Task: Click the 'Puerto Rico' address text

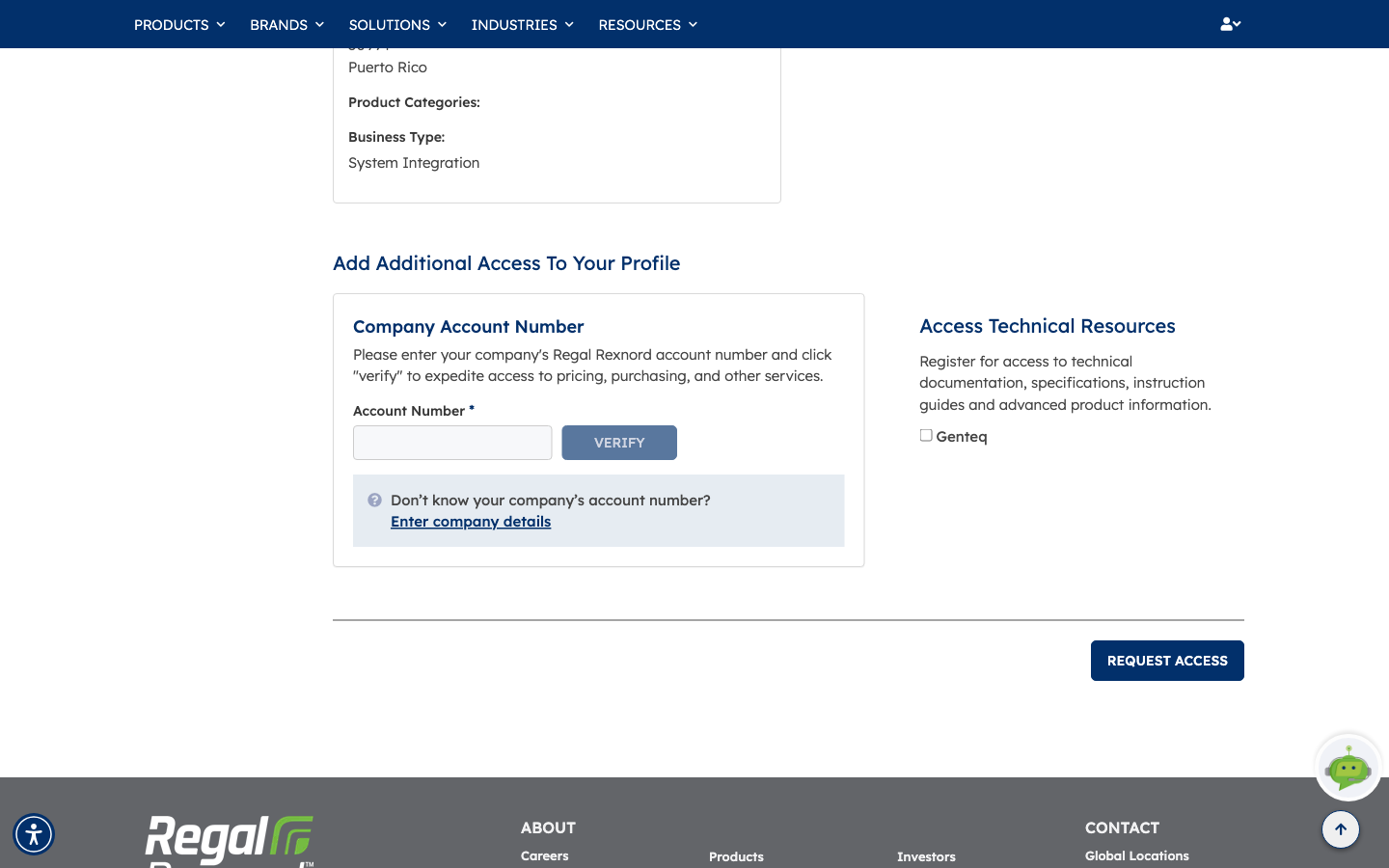Action: (x=388, y=68)
